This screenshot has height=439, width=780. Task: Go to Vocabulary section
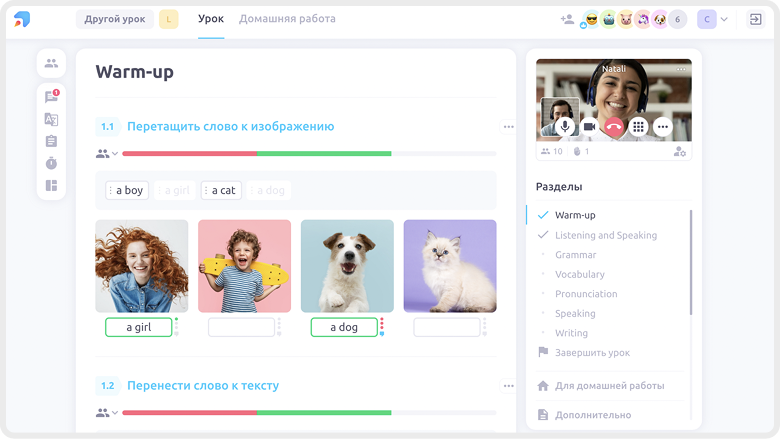pyautogui.click(x=580, y=274)
